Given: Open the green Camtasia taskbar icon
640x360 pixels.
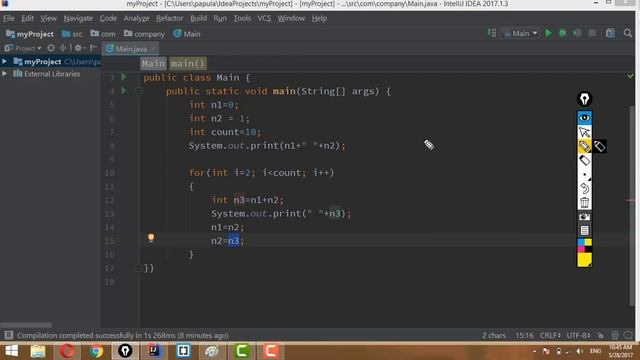Looking at the screenshot, I should tap(241, 351).
